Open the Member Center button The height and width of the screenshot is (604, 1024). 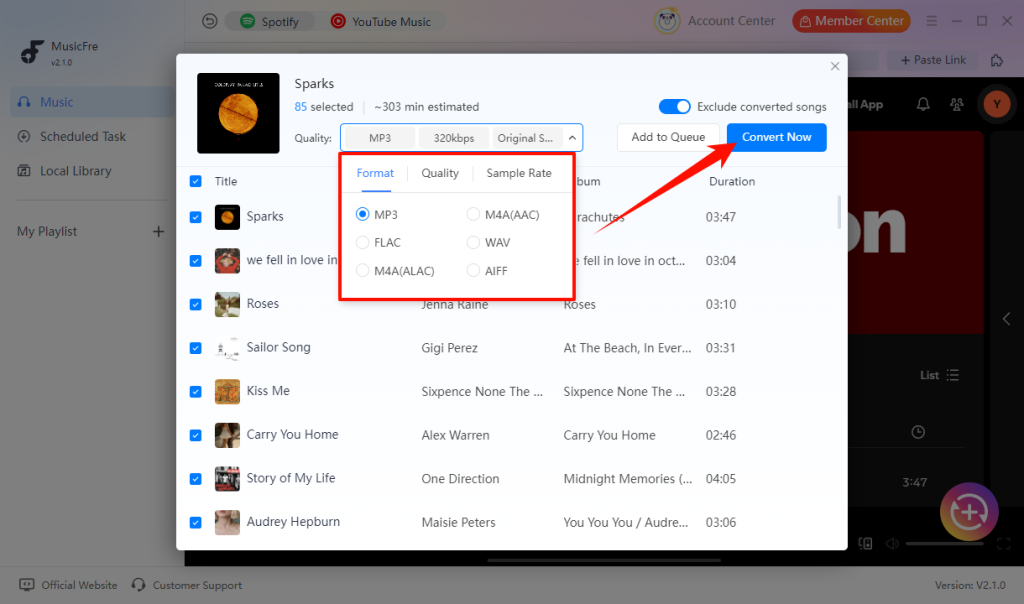(851, 21)
